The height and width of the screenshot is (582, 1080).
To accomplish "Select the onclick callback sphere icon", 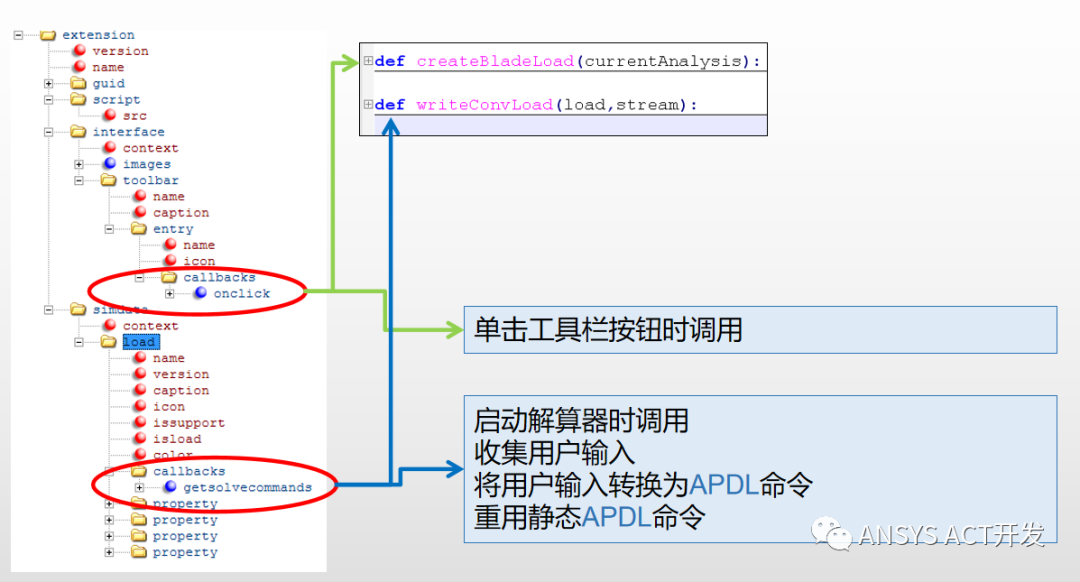I will tap(201, 293).
